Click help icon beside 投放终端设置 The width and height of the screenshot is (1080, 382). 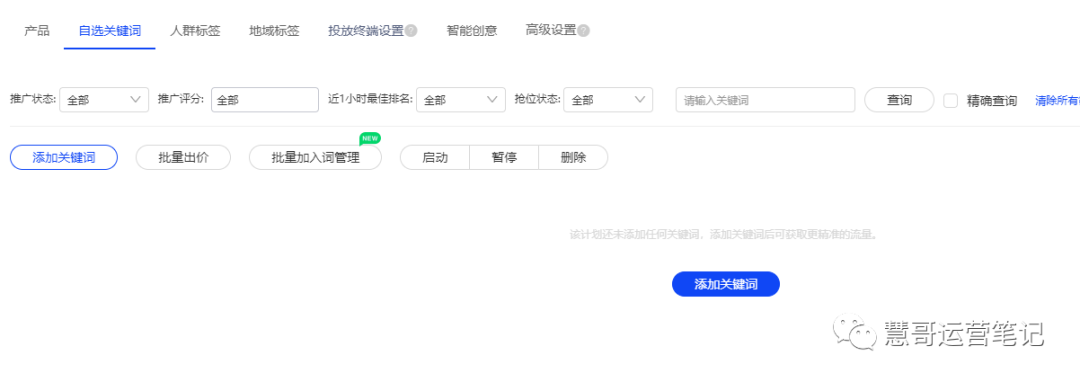411,31
